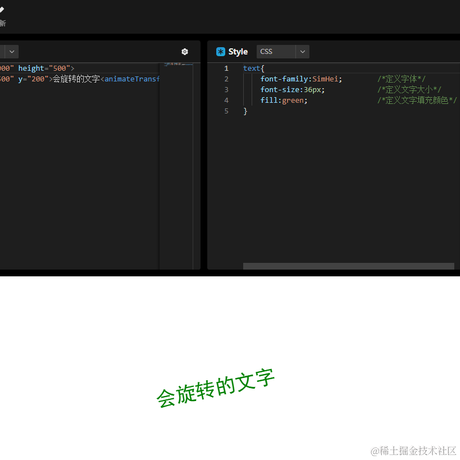This screenshot has height=460, width=460.
Task: Open the CSS language dropdown
Action: (283, 52)
